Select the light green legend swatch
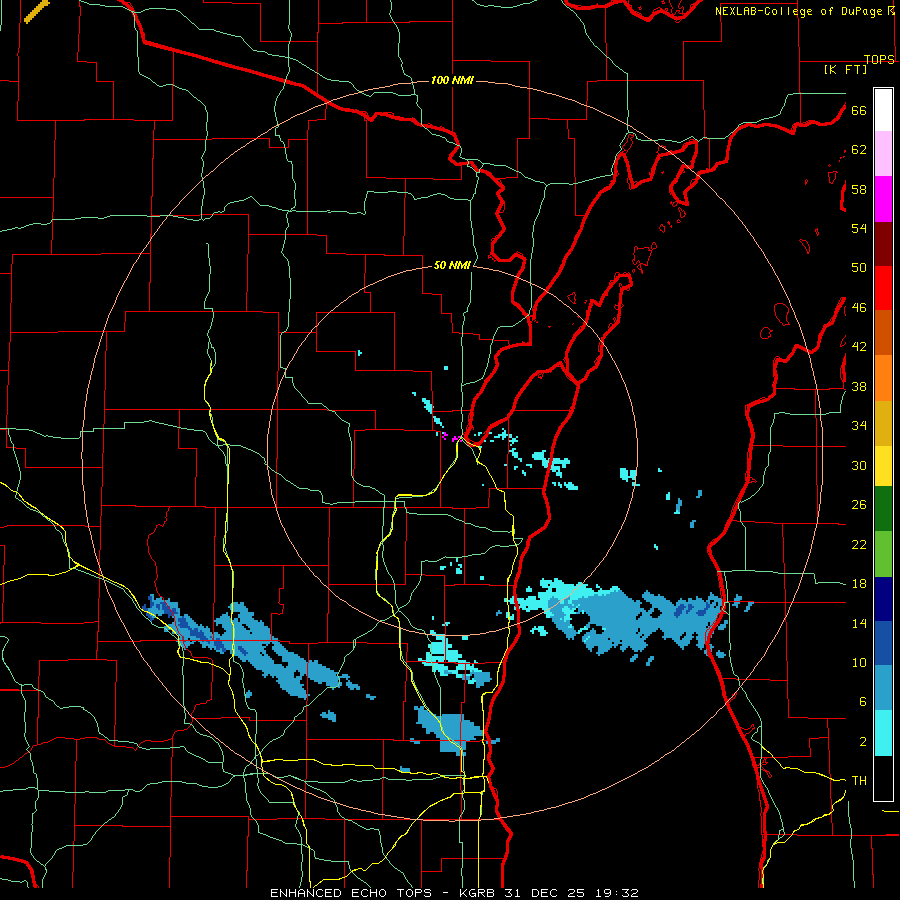The width and height of the screenshot is (900, 900). (883, 554)
